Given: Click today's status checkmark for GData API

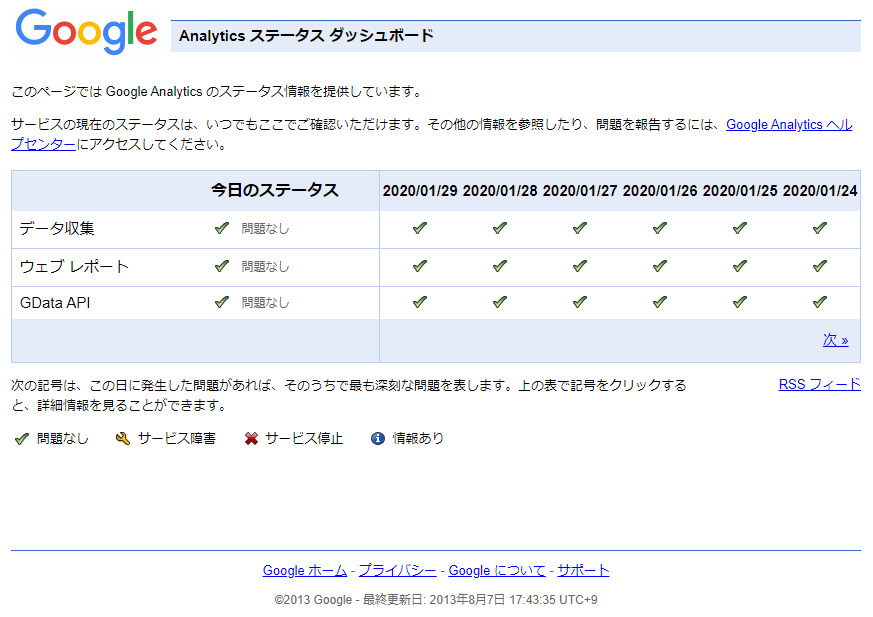Looking at the screenshot, I should [222, 302].
